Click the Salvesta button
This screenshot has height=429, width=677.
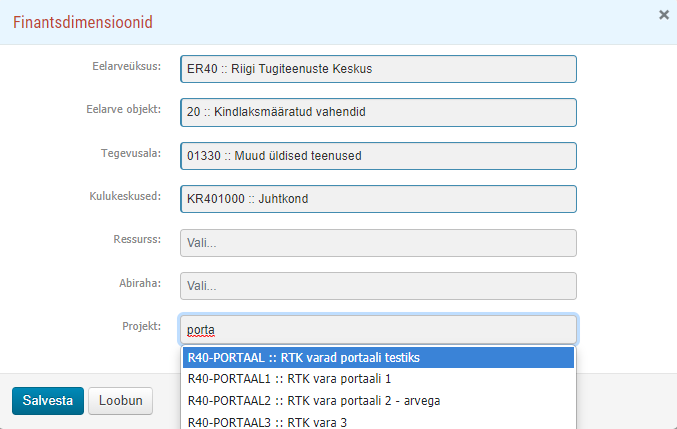(x=48, y=401)
